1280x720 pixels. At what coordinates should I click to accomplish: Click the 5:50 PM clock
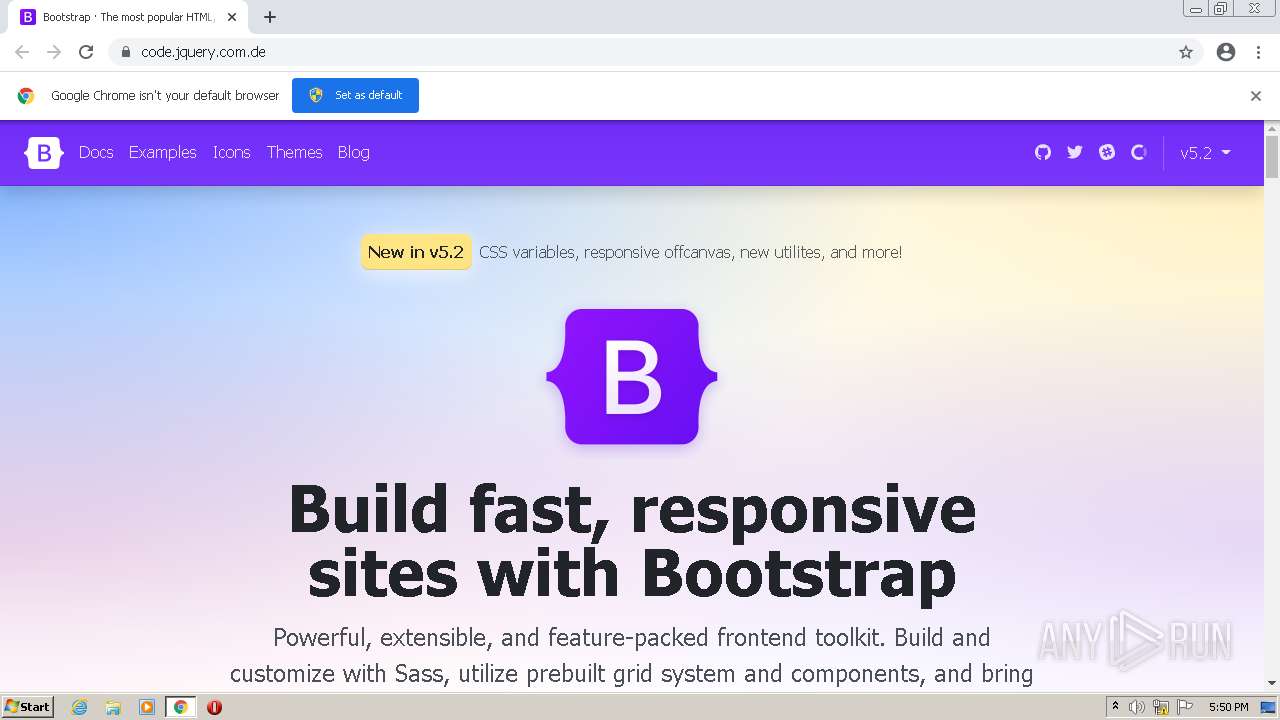(x=1228, y=707)
